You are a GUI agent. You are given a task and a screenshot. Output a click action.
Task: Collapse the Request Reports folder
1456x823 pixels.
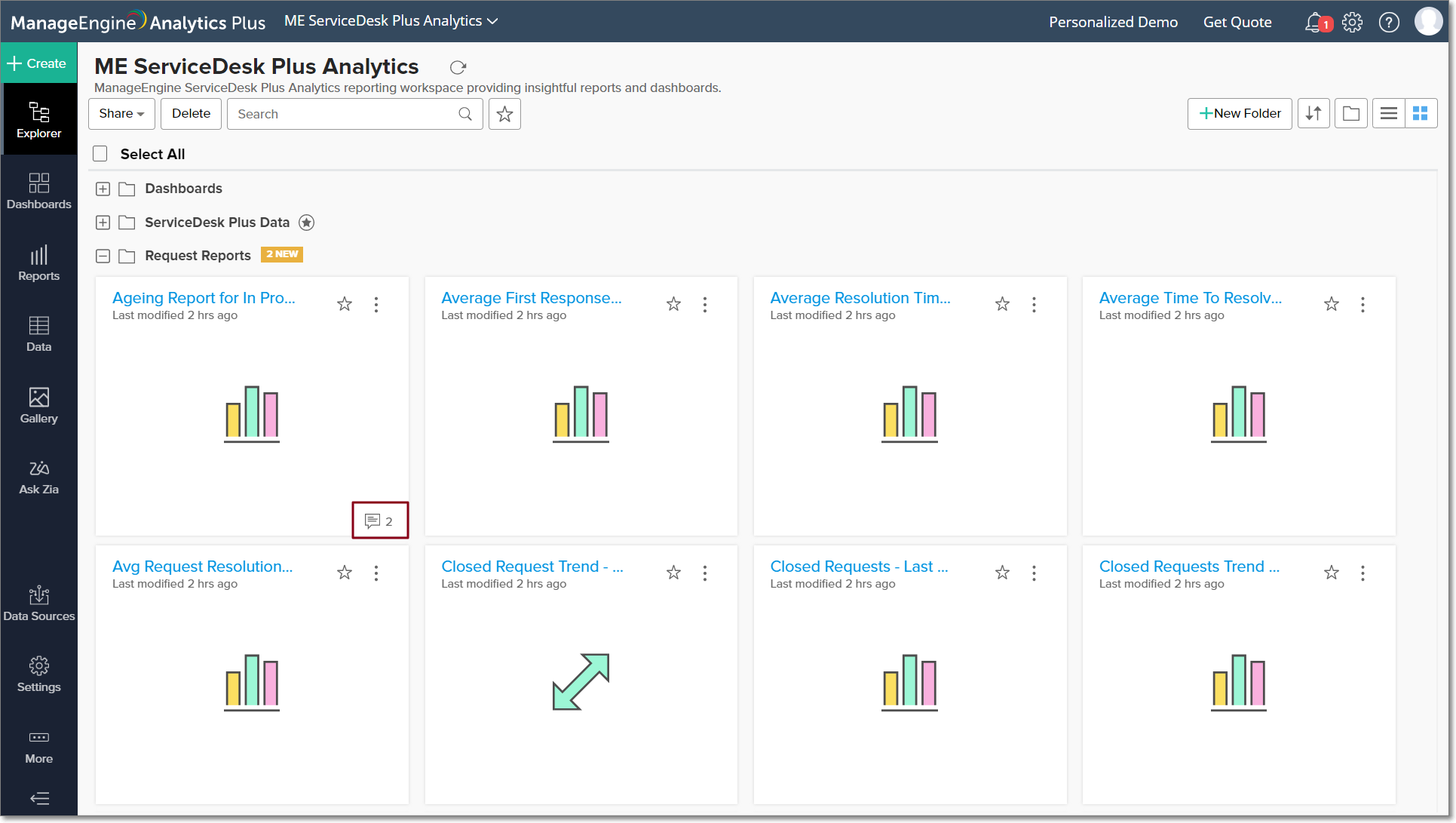click(103, 256)
